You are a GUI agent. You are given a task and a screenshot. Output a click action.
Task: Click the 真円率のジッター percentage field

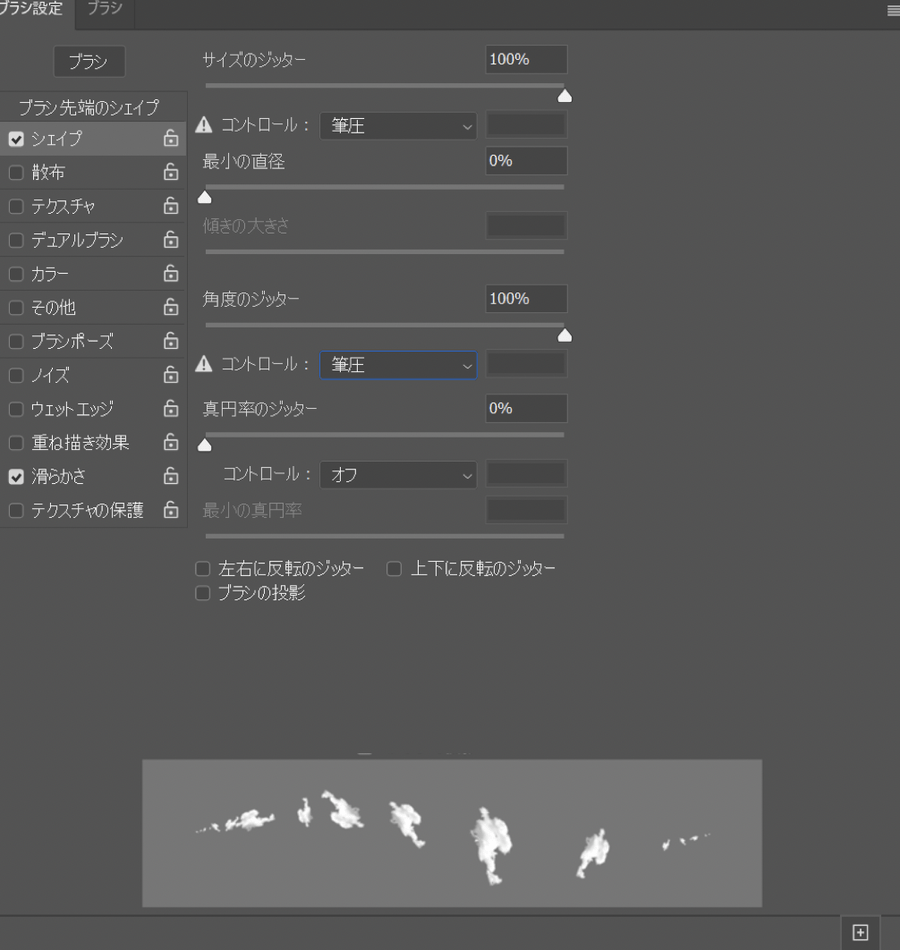point(526,408)
